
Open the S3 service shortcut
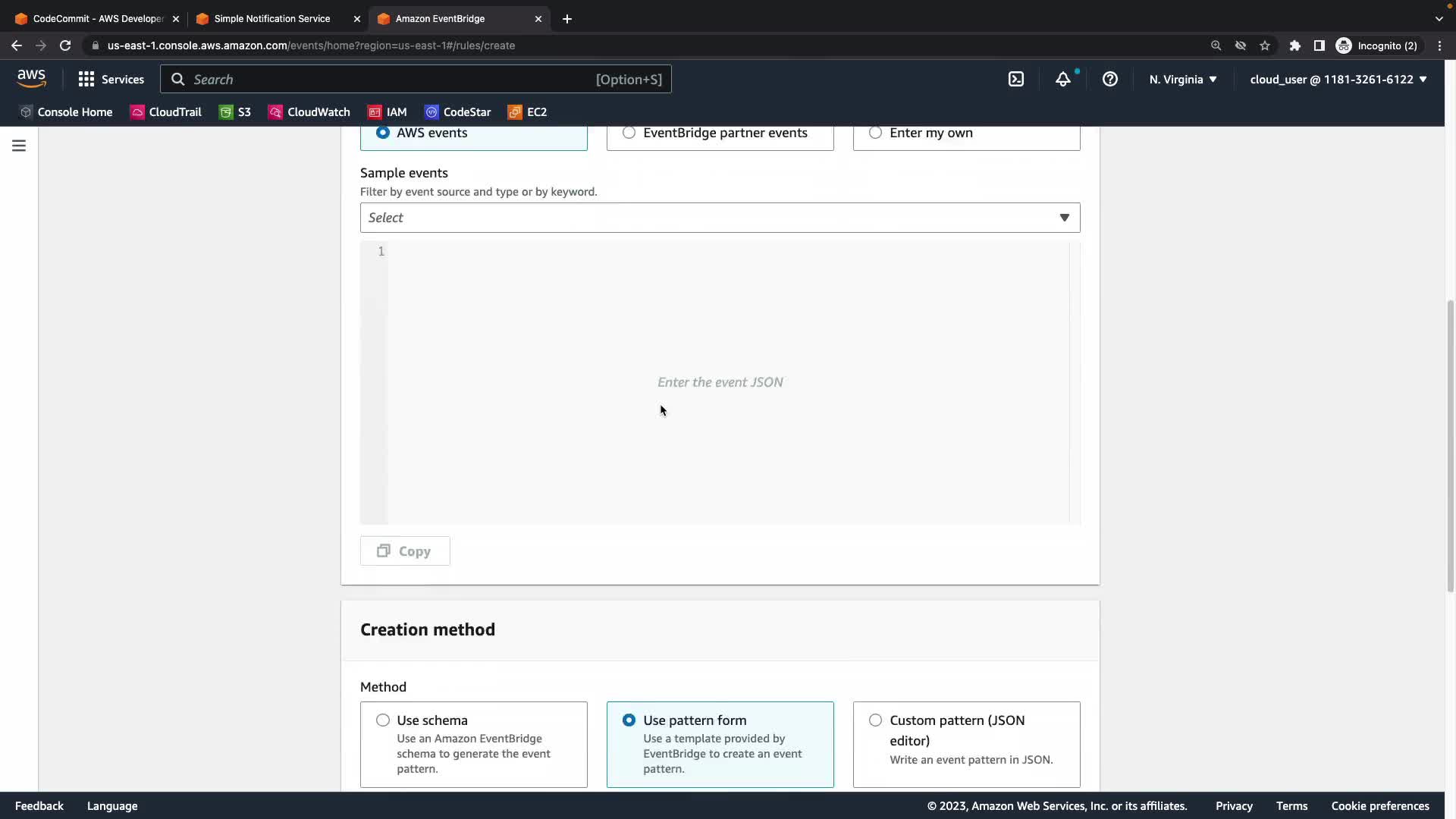pyautogui.click(x=235, y=111)
